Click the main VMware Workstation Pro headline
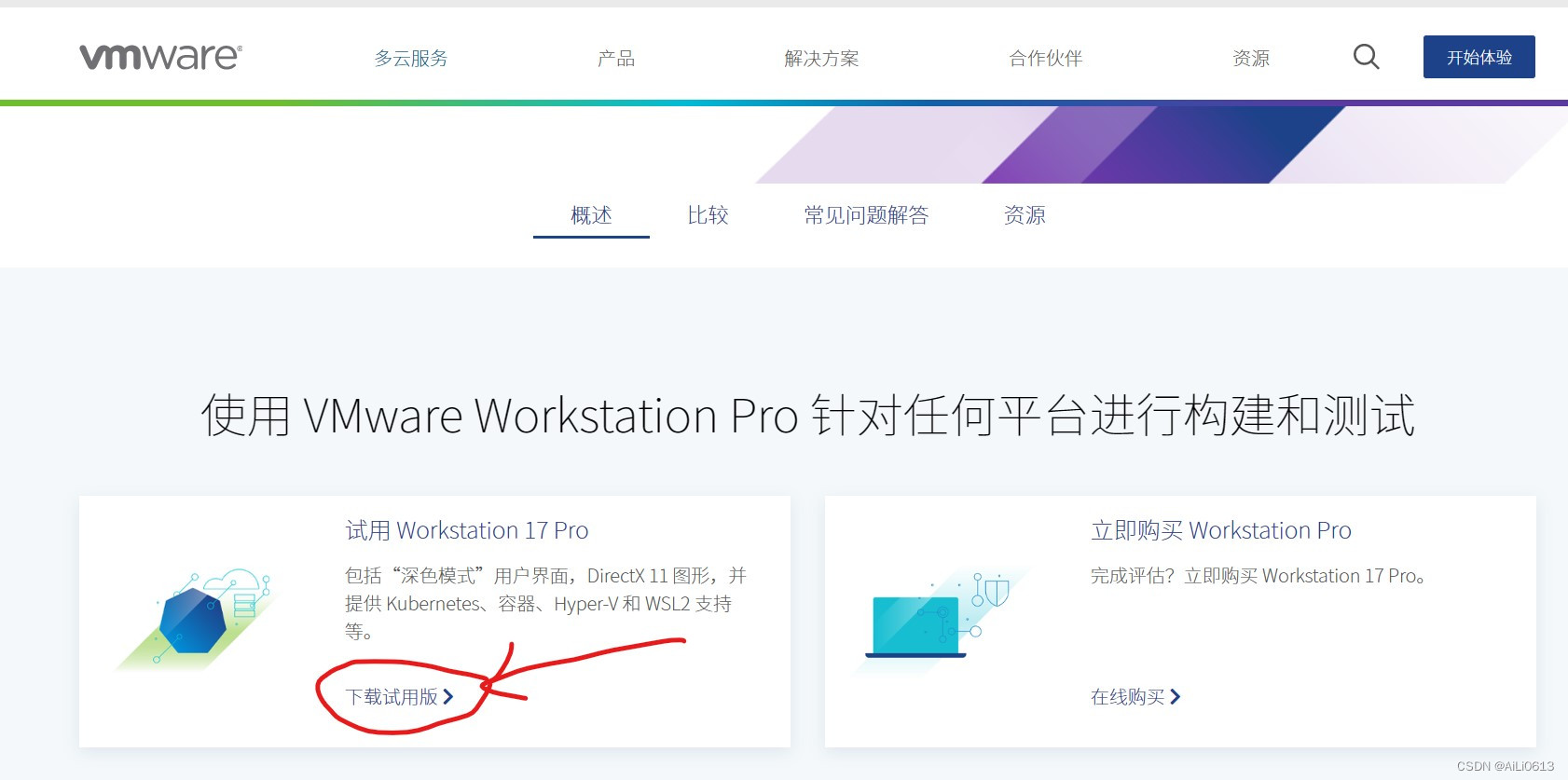 808,416
